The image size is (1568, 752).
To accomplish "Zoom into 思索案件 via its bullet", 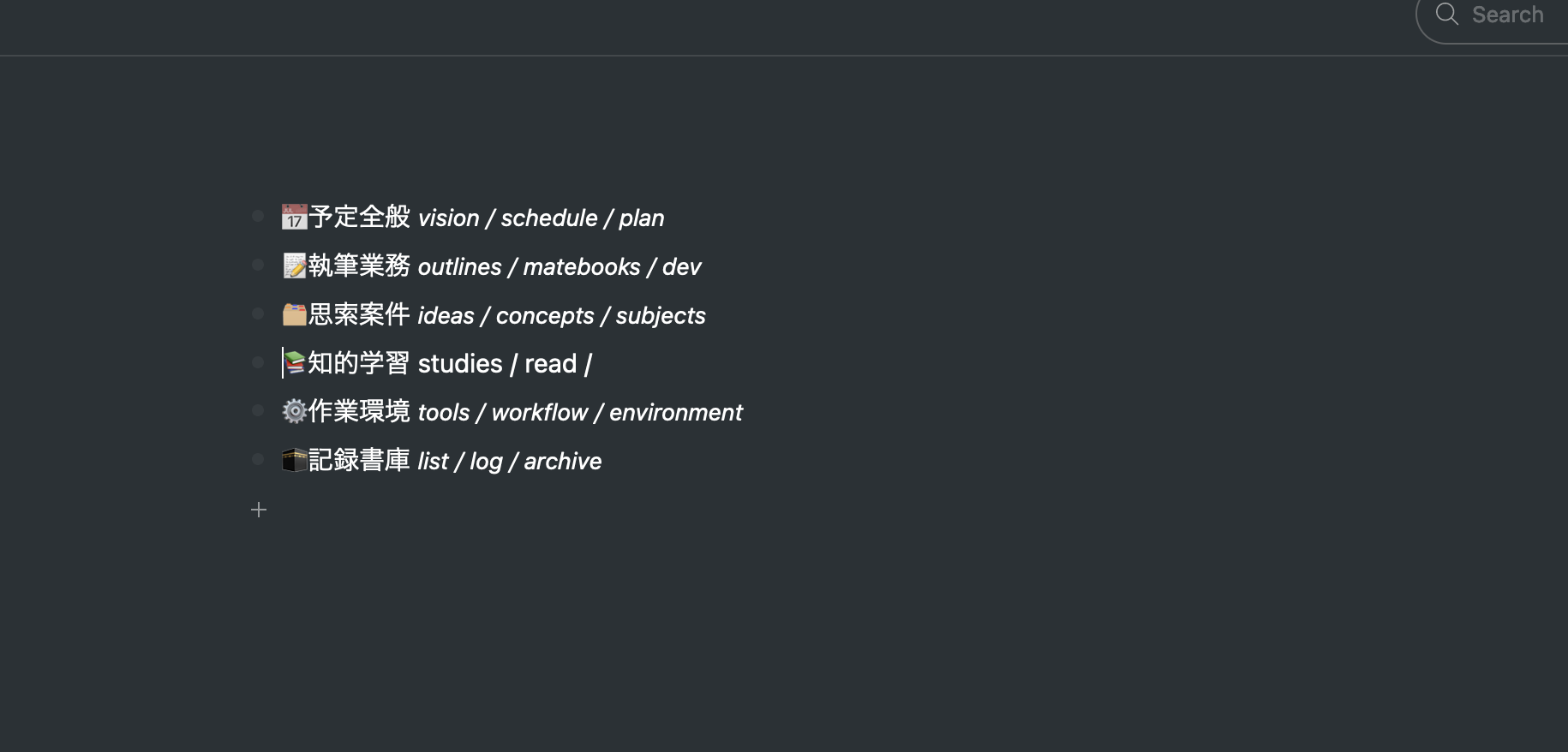I will 258,313.
